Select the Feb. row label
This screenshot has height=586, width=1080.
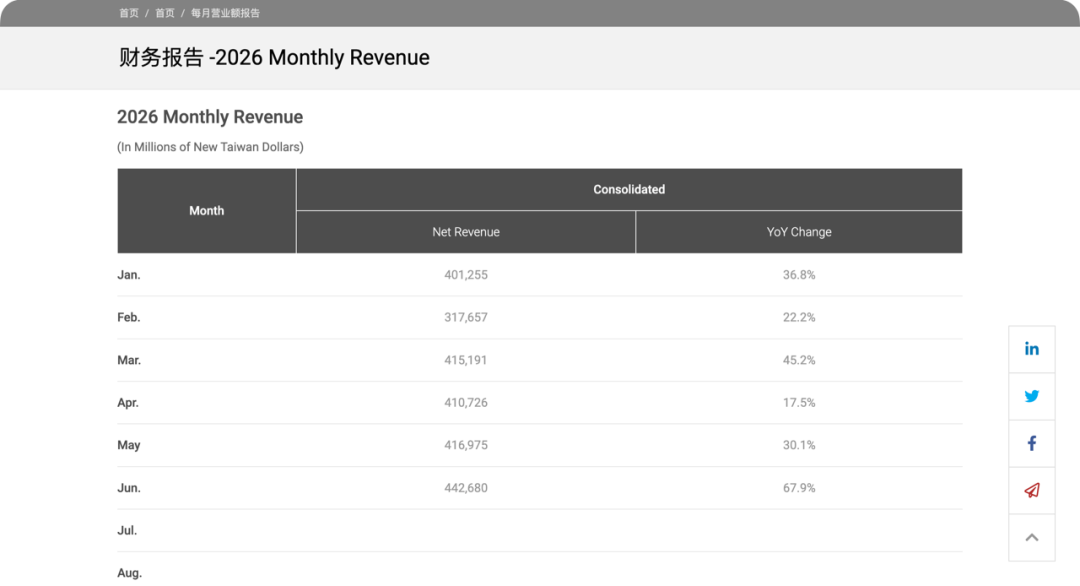pos(129,317)
